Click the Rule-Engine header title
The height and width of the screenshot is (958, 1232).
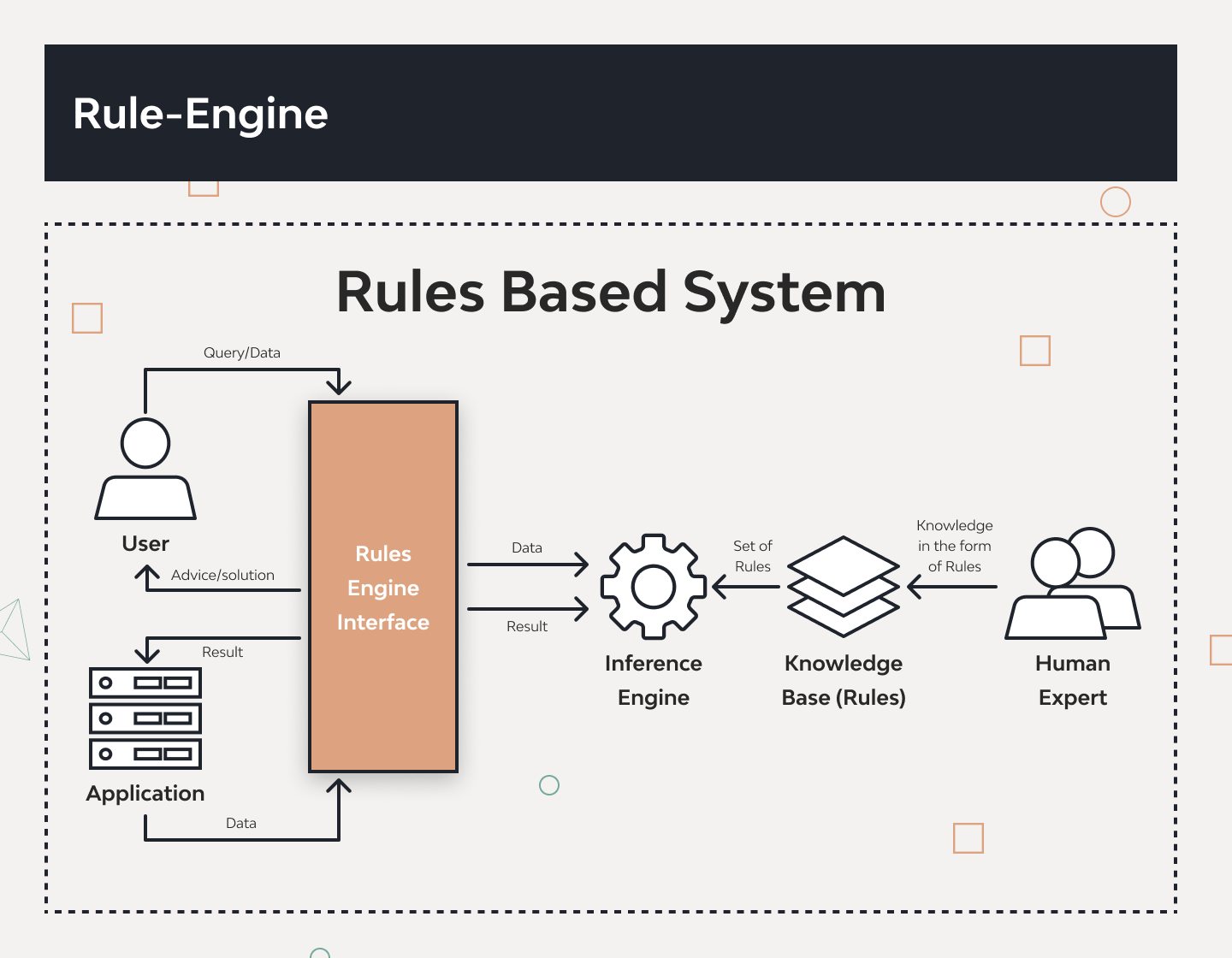[200, 114]
